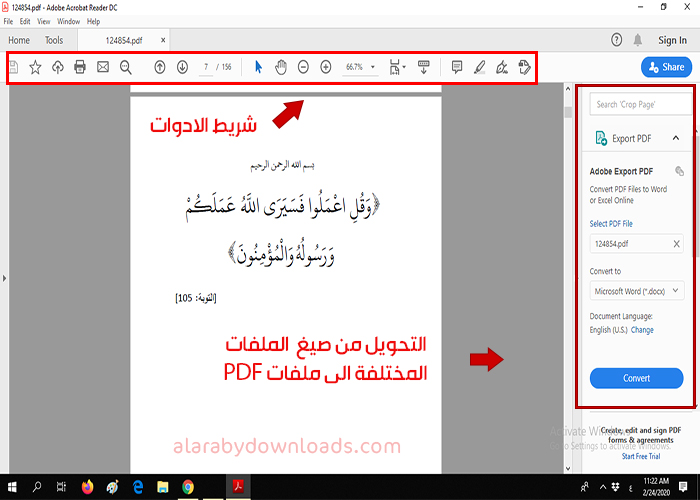Open the Edit menu
Viewport: 700px width, 500px height.
(x=25, y=21)
